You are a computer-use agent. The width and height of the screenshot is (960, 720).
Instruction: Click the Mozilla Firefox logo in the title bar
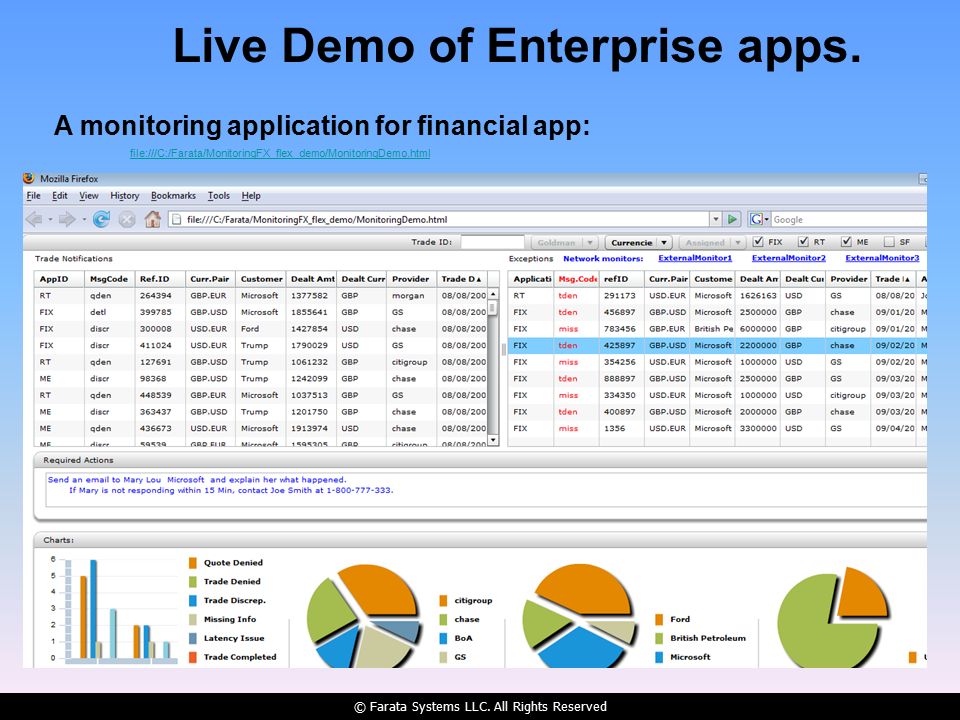[29, 178]
